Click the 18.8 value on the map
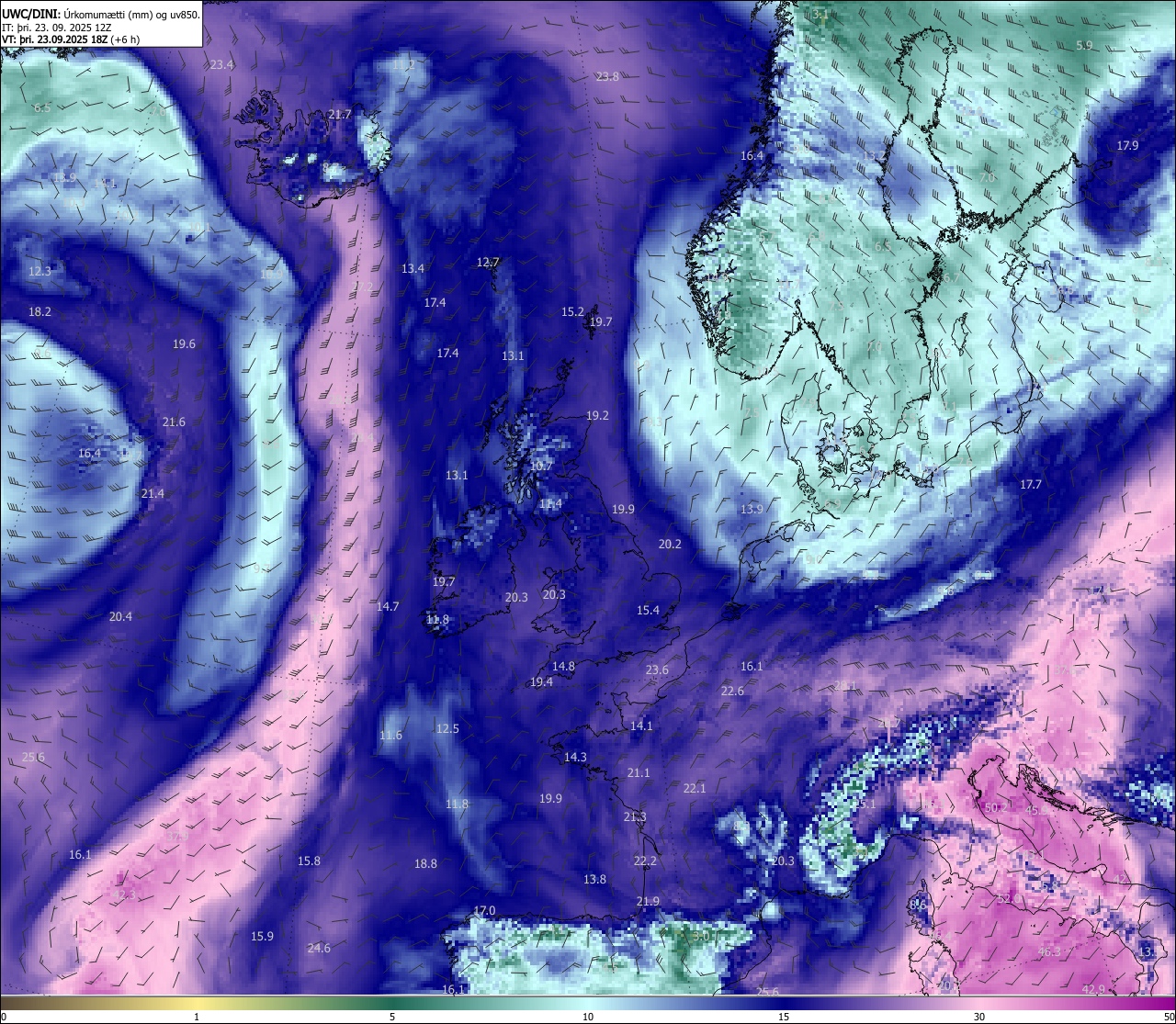Image resolution: width=1176 pixels, height=1024 pixels. [x=425, y=863]
